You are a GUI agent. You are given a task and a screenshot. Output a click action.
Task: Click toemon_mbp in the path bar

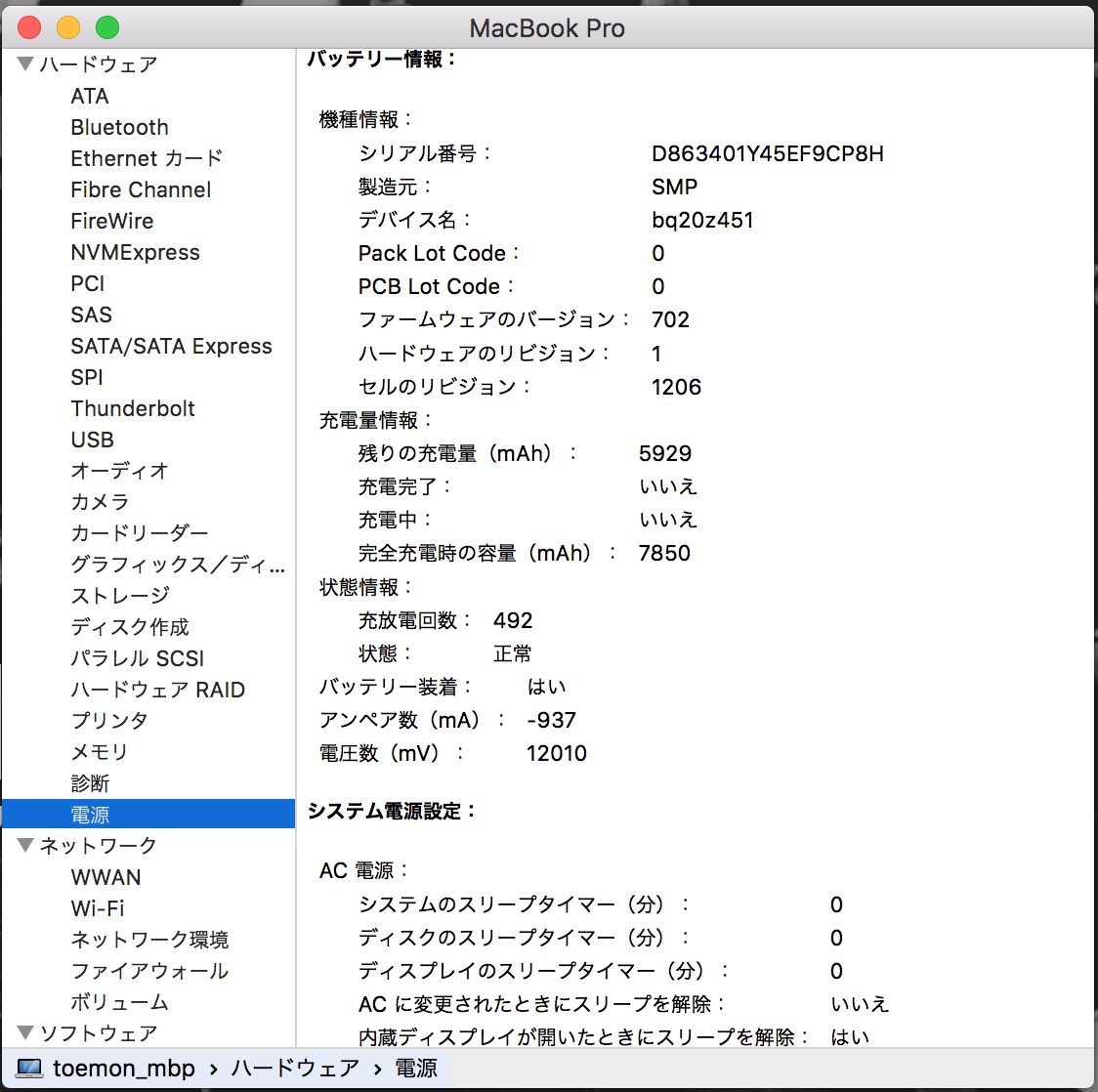click(124, 1069)
